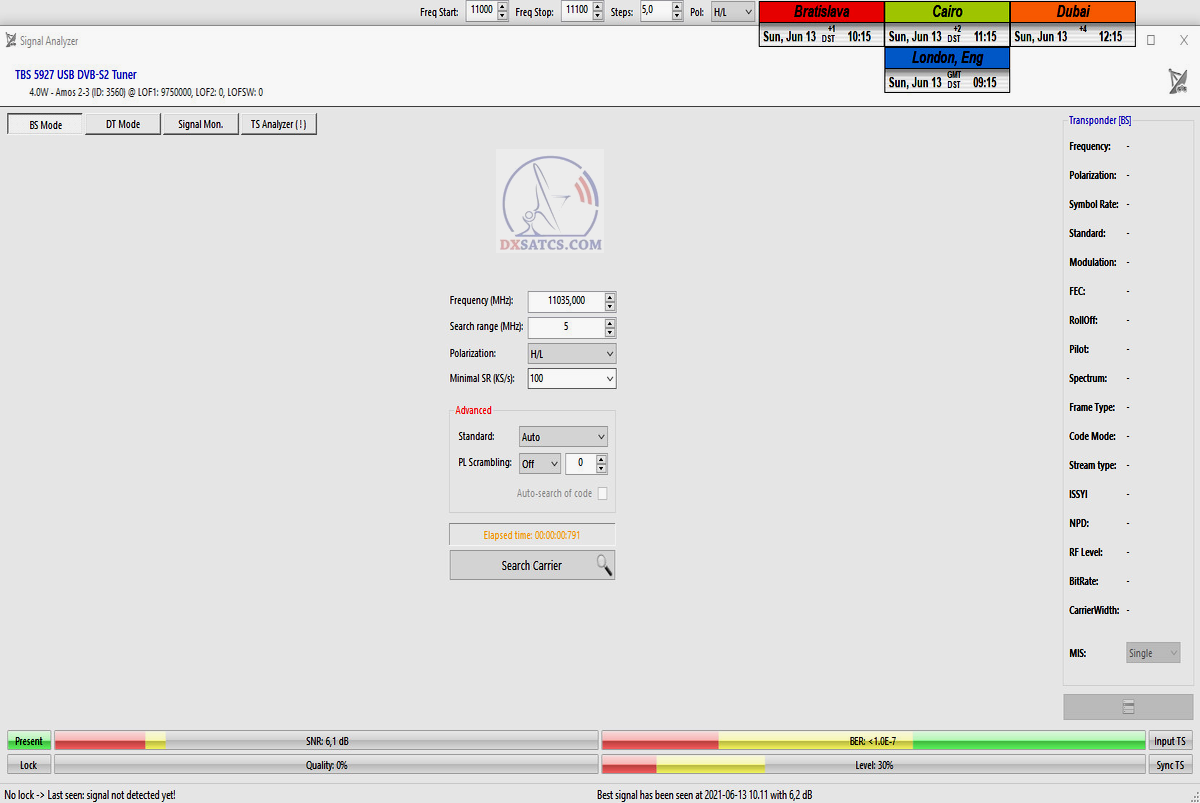Focus the Frequency (MHz) field showing 11035,000
This screenshot has width=1200, height=803.
pyautogui.click(x=566, y=301)
